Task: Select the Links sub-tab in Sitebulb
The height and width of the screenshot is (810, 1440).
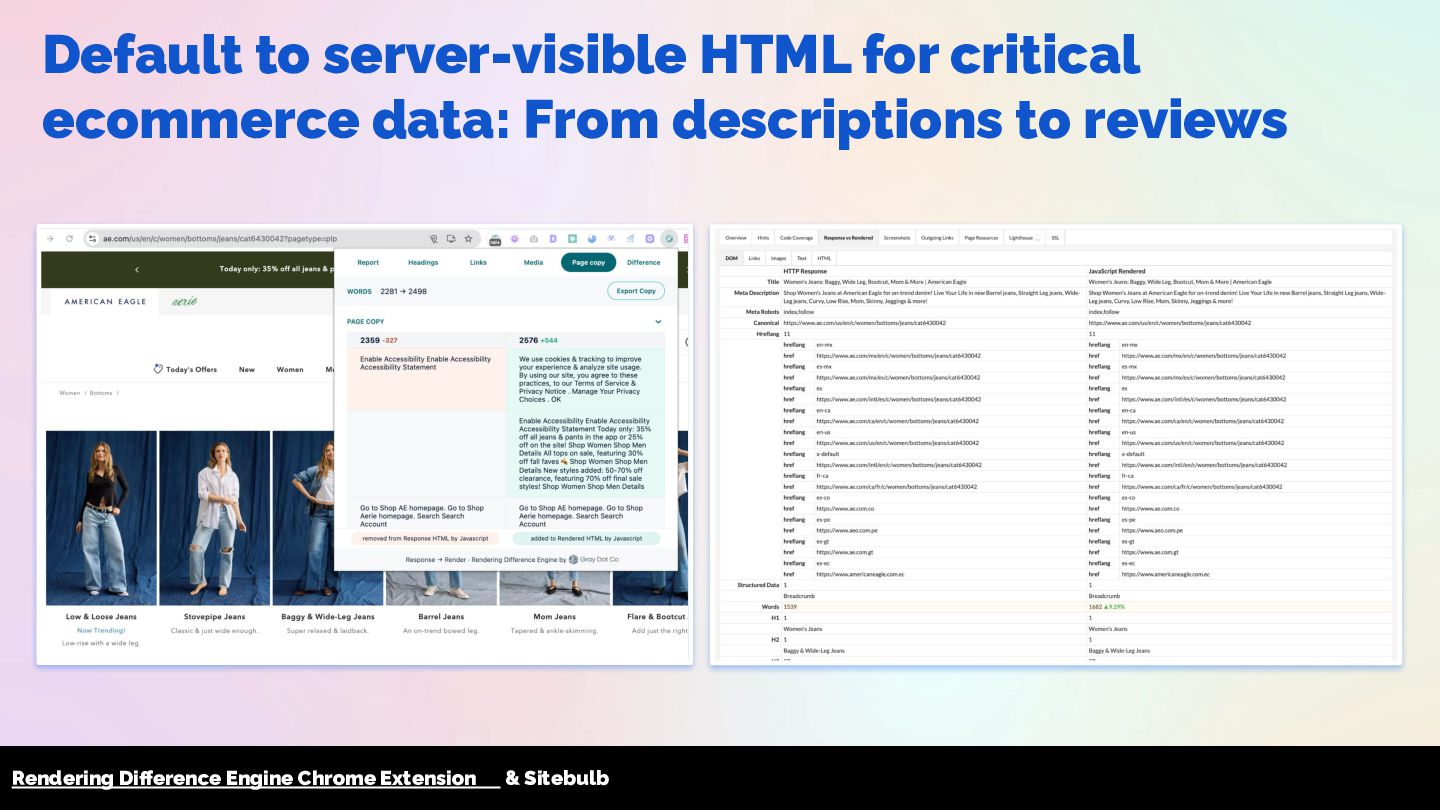Action: pos(755,258)
